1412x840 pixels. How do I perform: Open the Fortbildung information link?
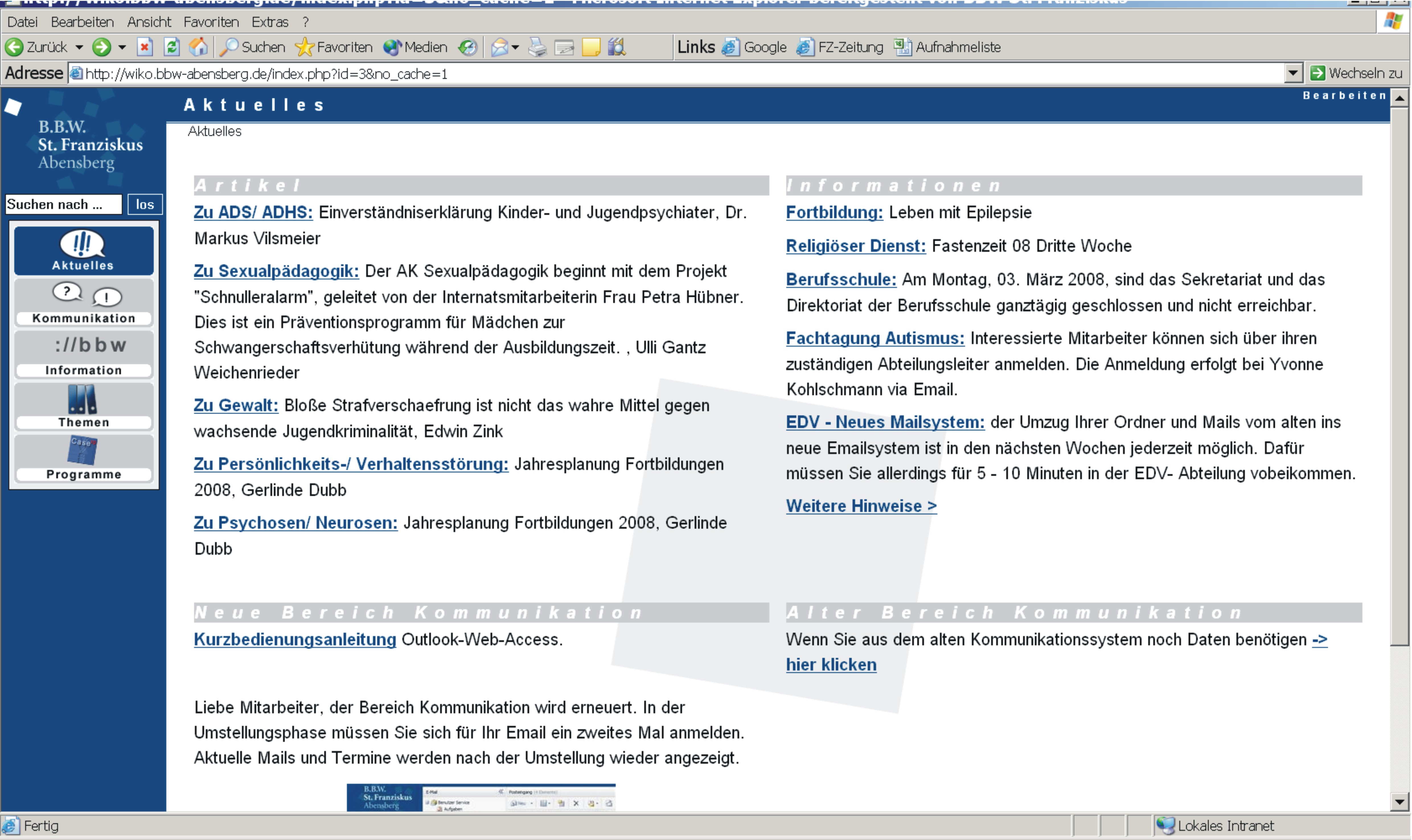(x=834, y=212)
